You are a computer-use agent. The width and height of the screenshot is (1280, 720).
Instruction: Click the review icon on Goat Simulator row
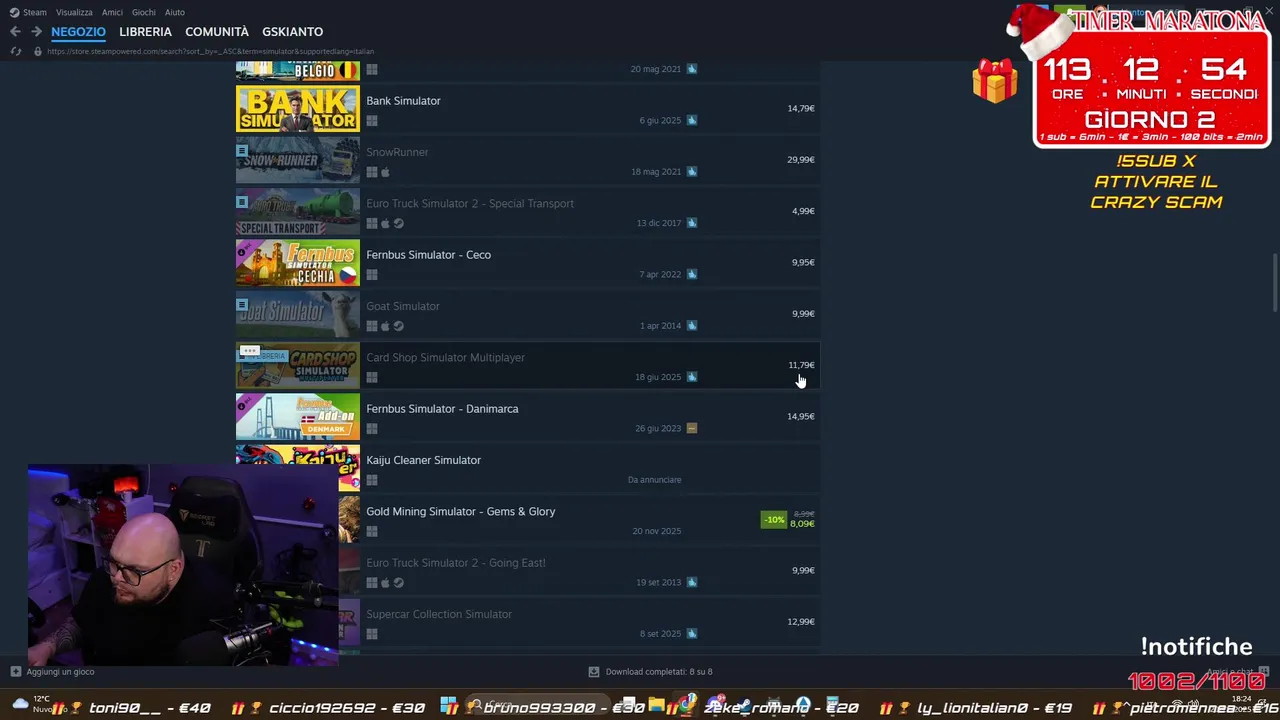[692, 326]
